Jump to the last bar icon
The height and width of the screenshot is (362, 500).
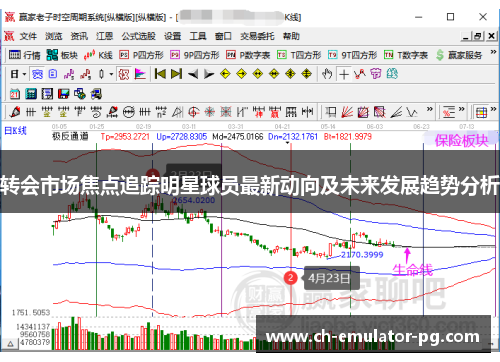point(176,74)
